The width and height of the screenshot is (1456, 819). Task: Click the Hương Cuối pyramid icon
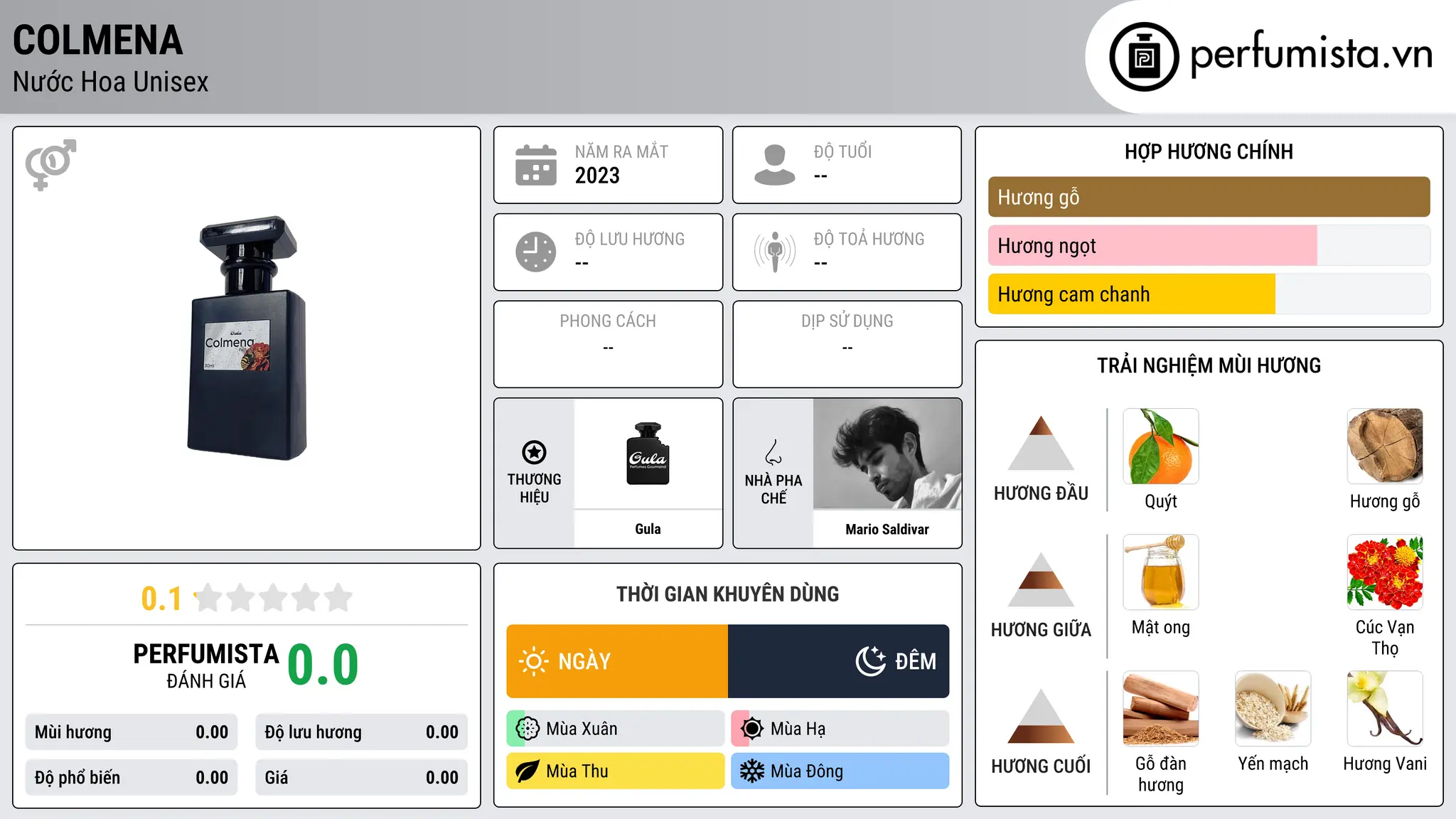[1041, 716]
